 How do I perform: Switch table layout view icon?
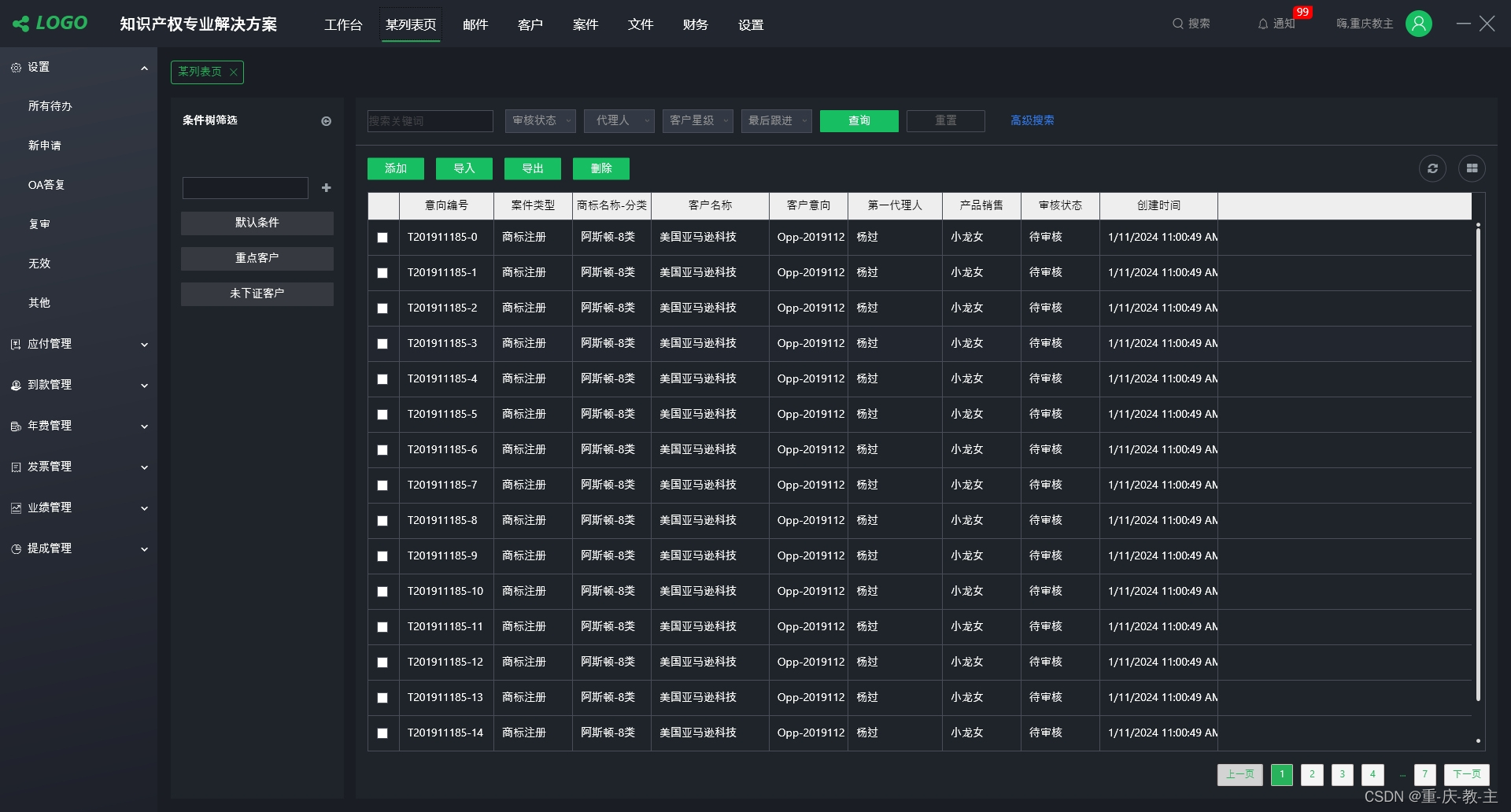coord(1472,168)
